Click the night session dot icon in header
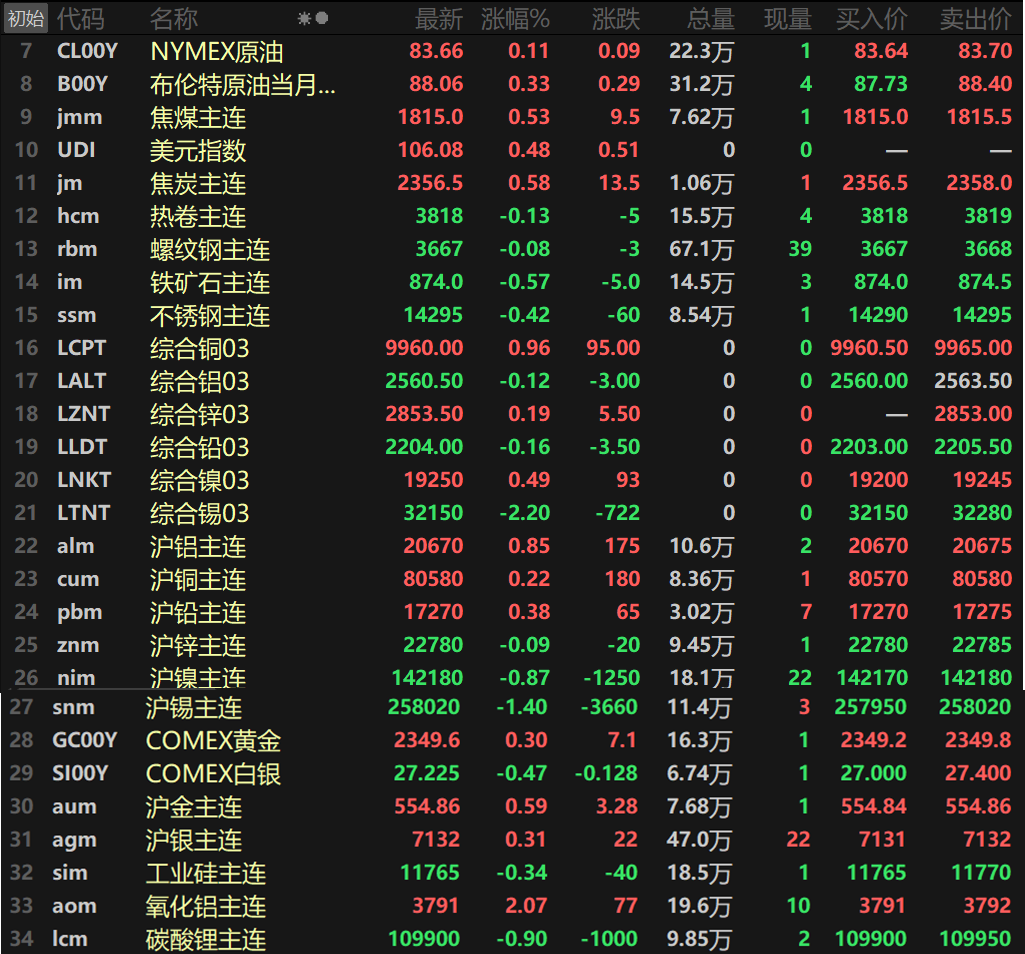Viewport: 1025px width, 954px height. pyautogui.click(x=320, y=18)
